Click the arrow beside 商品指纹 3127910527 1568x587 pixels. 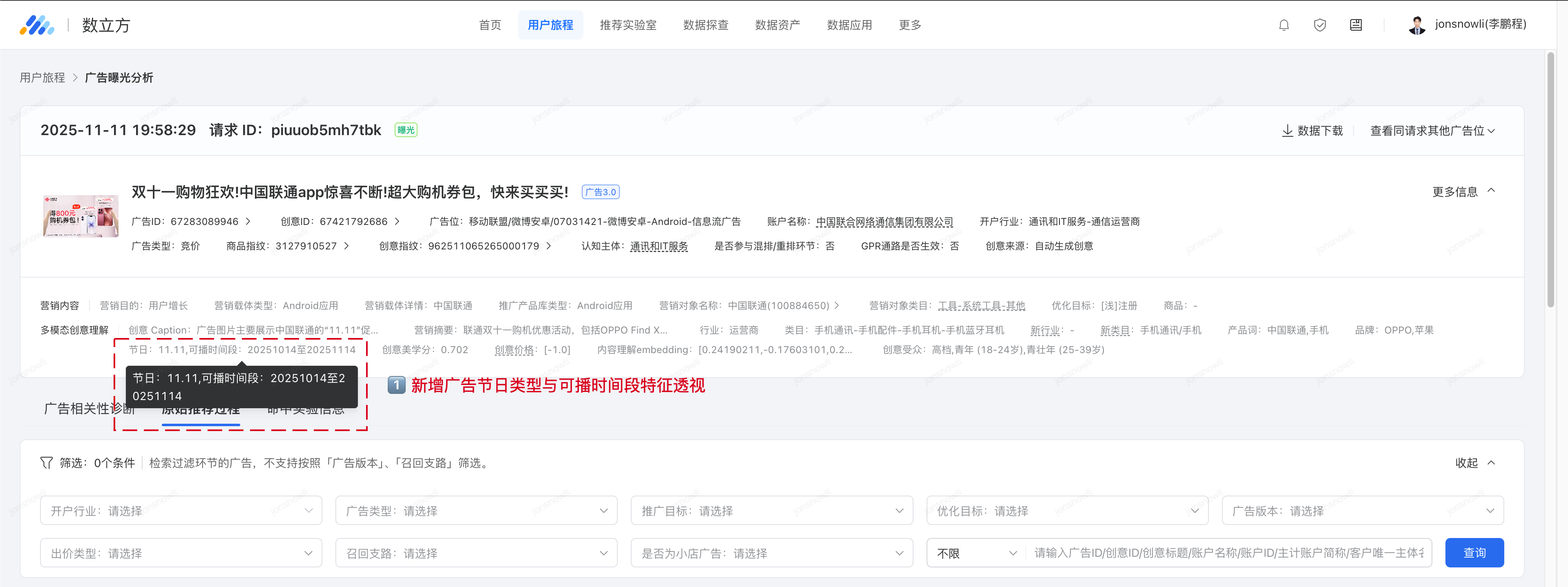pos(346,246)
